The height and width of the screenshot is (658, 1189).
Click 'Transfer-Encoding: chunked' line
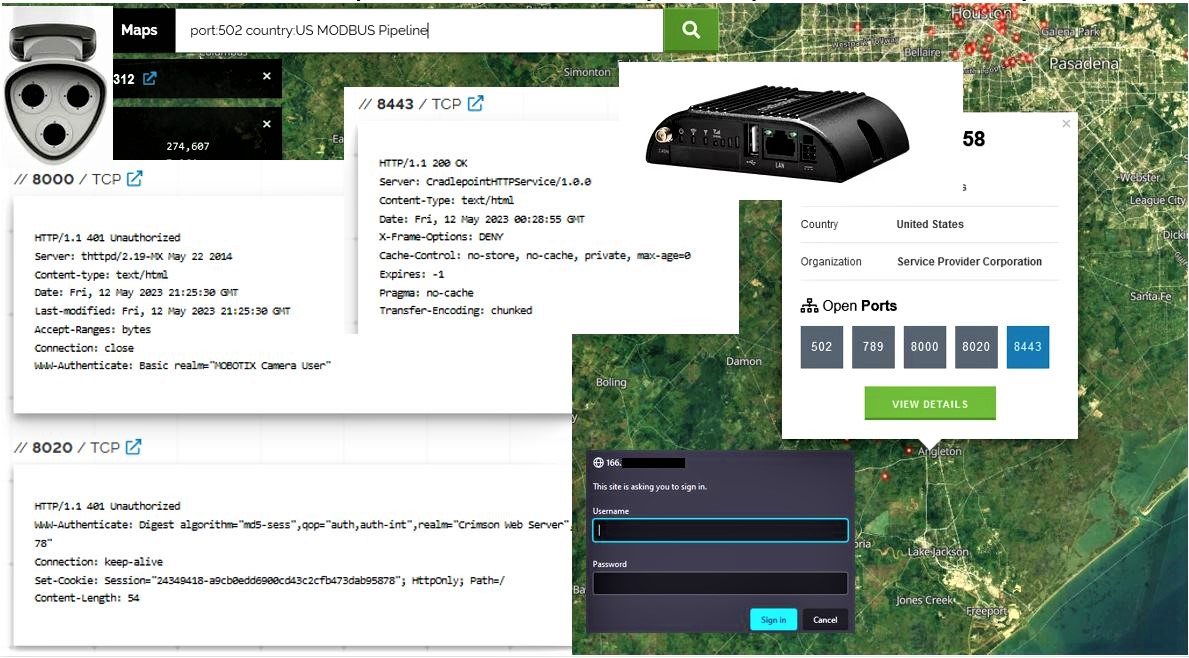tap(456, 311)
